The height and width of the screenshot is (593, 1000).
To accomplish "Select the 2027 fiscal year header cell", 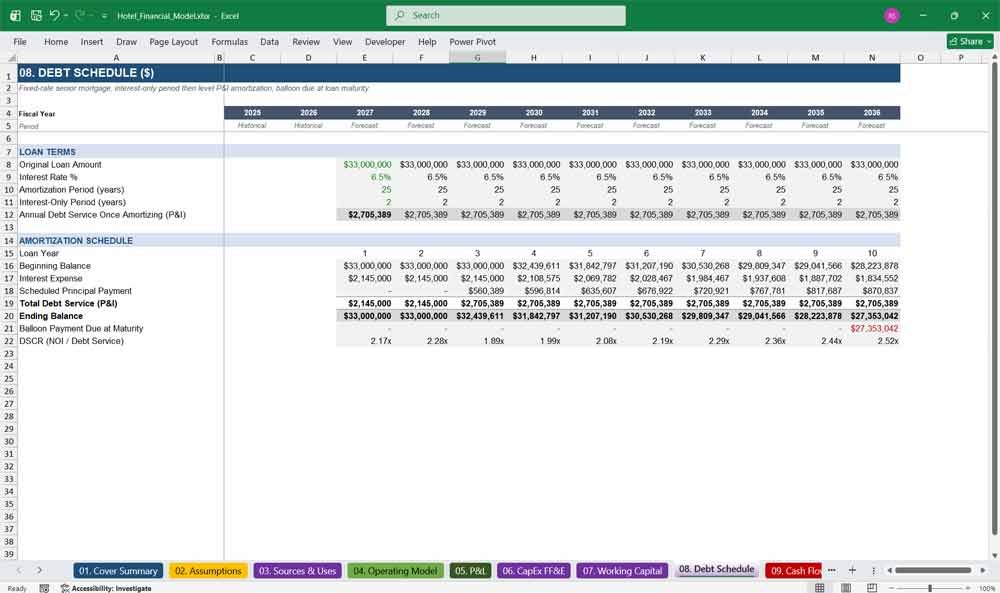I will (x=365, y=112).
